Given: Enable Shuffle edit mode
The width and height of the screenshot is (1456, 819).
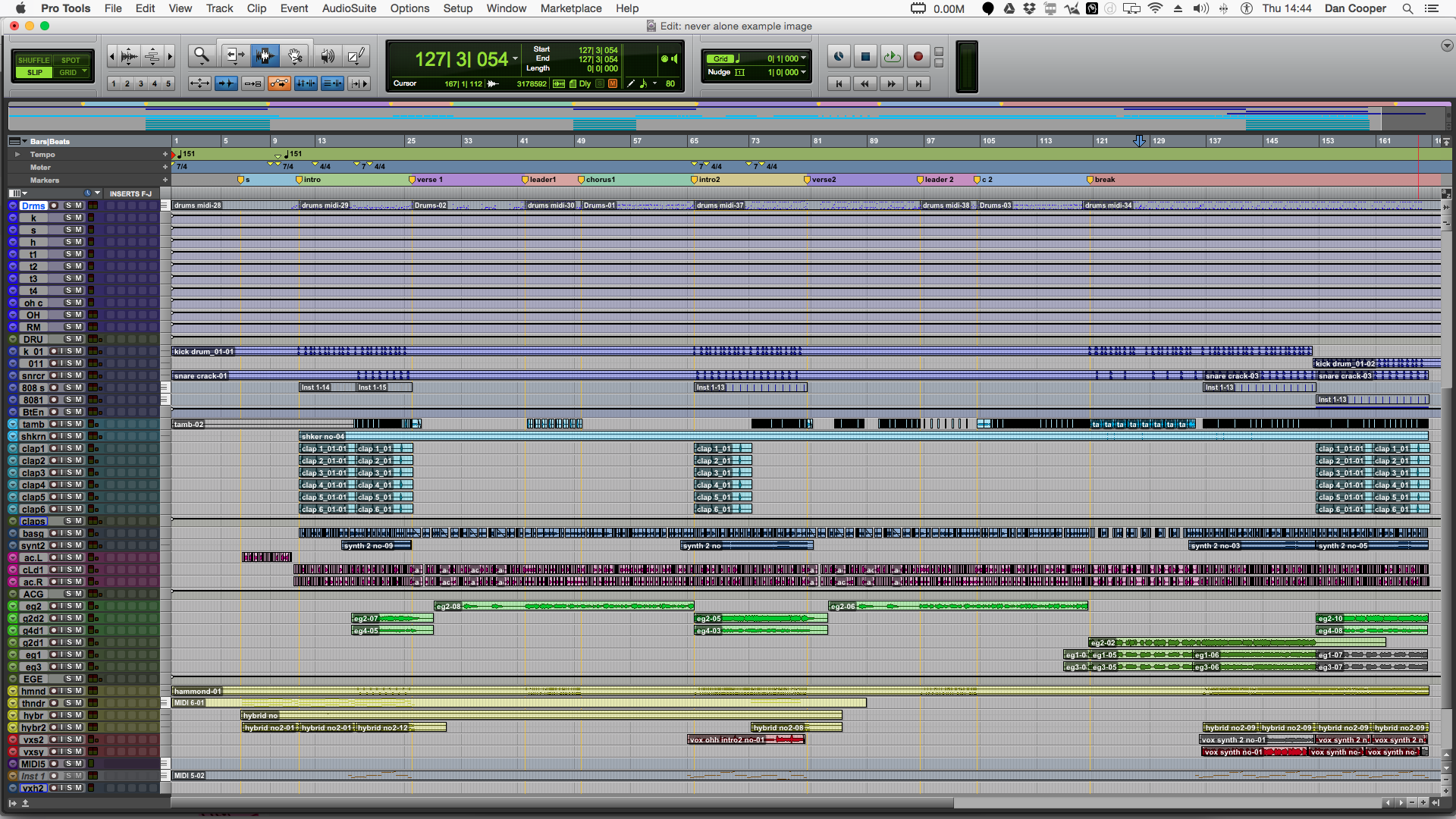Looking at the screenshot, I should click(34, 60).
